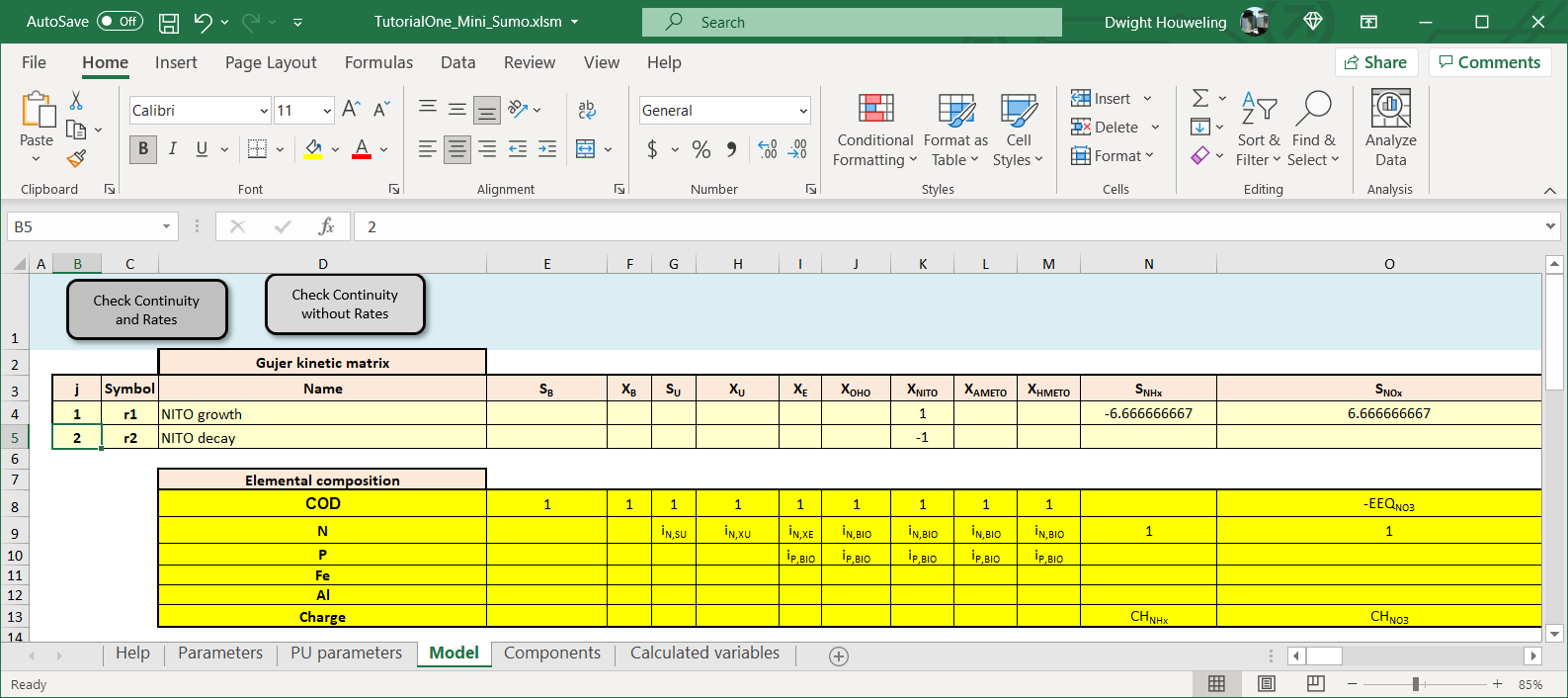The image size is (1568, 698).
Task: Switch to the Parameters sheet tab
Action: point(220,653)
